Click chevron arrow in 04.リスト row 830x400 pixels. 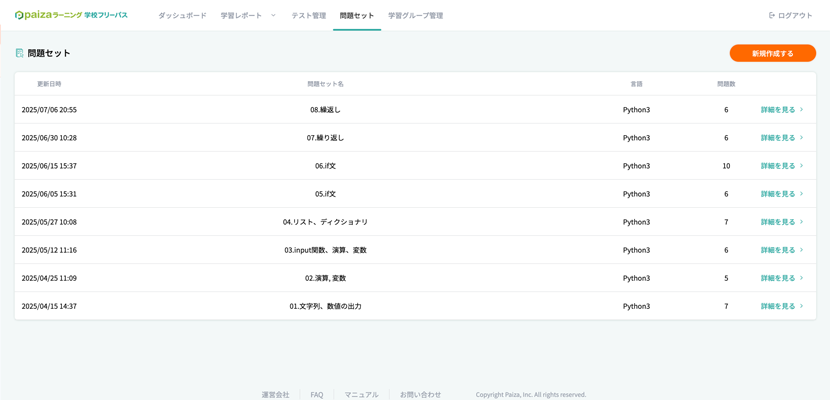point(801,222)
